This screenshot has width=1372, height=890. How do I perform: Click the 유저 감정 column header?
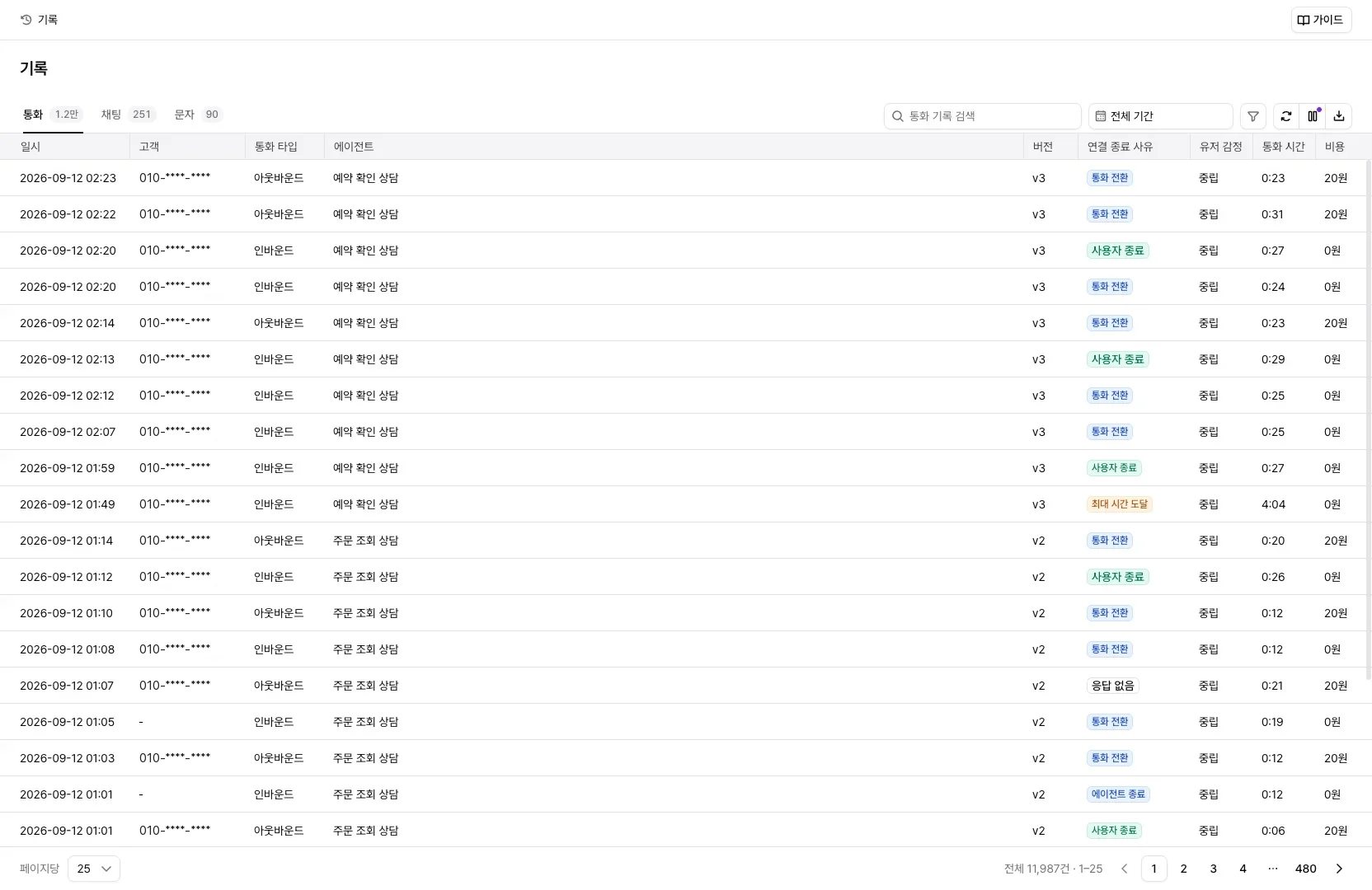(1220, 147)
